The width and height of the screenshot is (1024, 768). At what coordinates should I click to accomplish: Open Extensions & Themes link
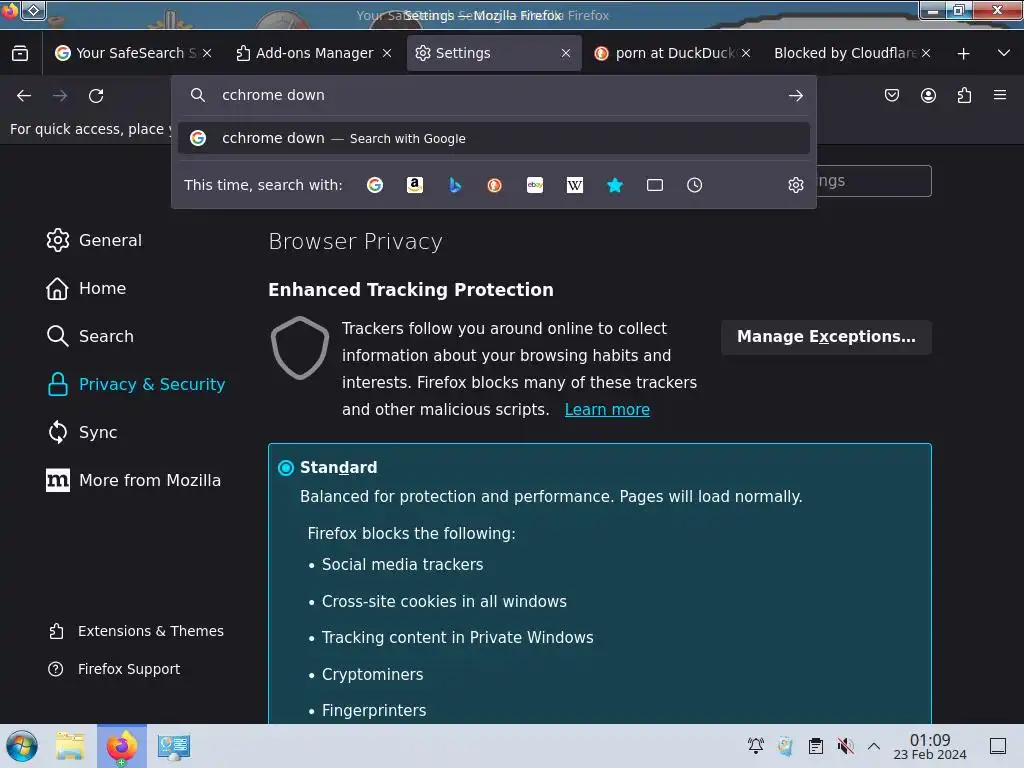[136, 632]
